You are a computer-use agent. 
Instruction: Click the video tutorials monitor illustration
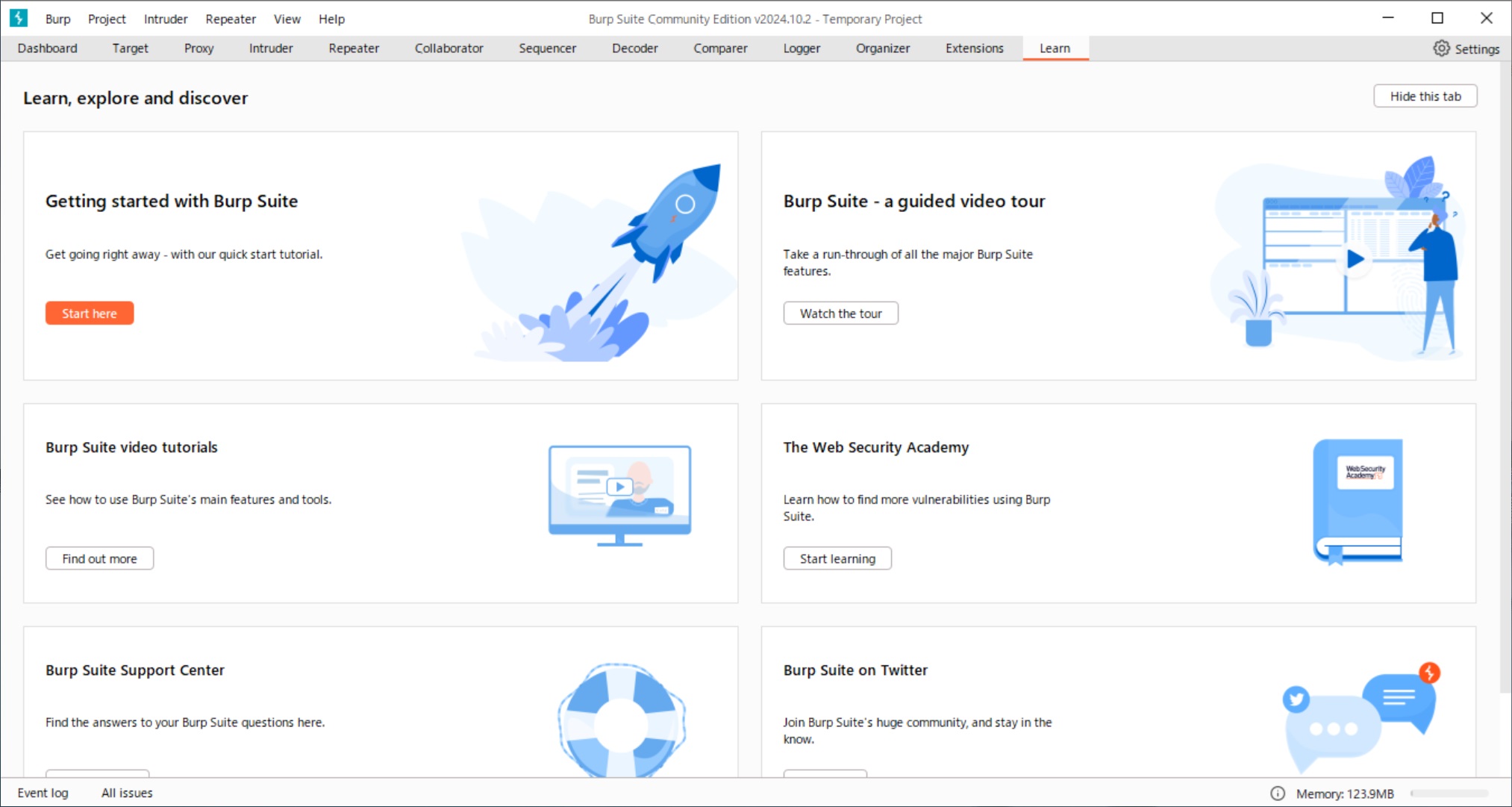pyautogui.click(x=619, y=495)
